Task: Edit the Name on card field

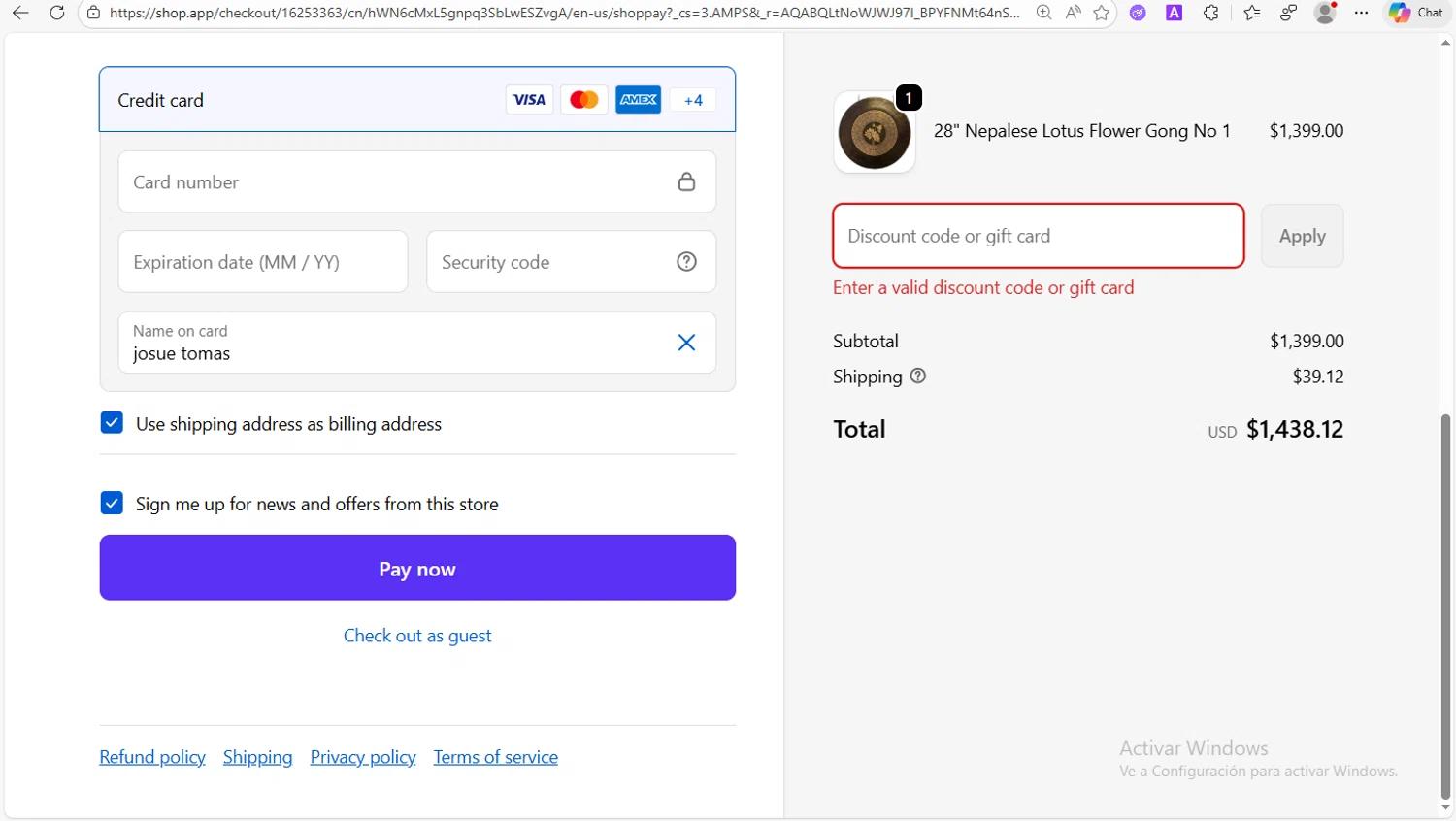Action: (x=417, y=342)
